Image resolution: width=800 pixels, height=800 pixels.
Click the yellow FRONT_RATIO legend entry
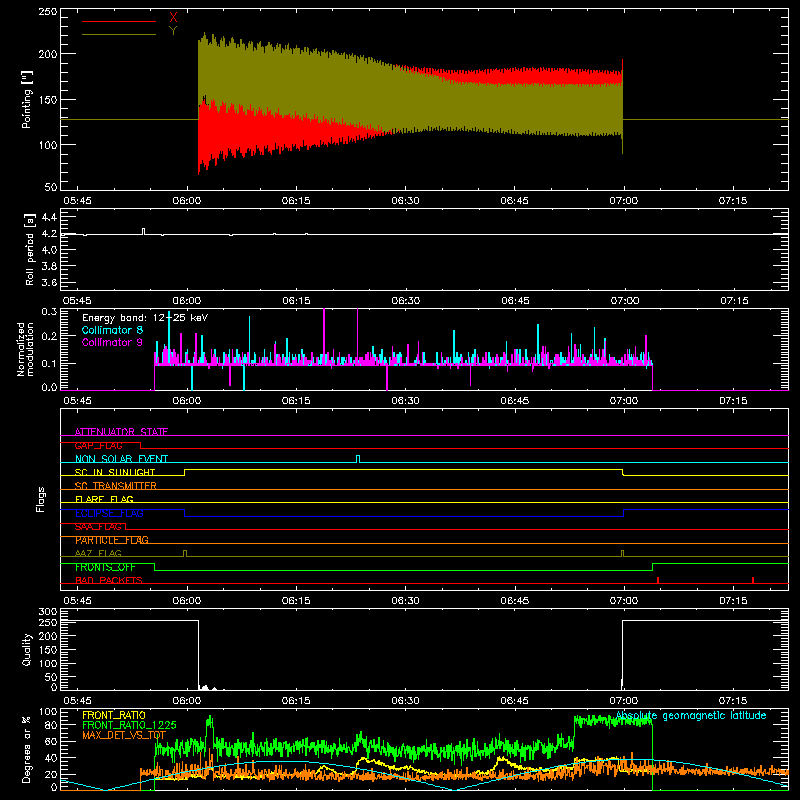(x=114, y=715)
